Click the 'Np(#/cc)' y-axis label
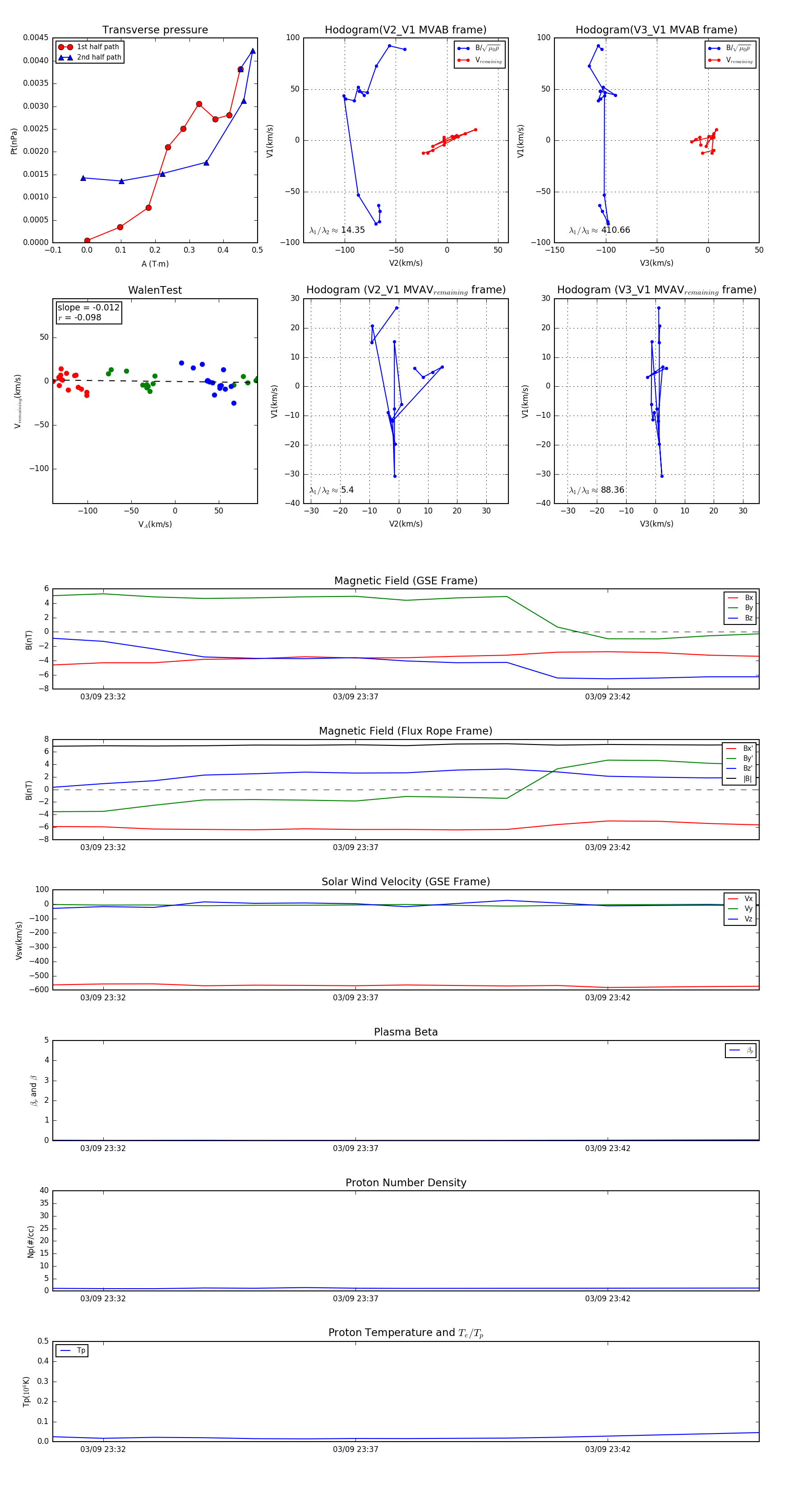This screenshot has height=1489, width=812. click(x=31, y=1240)
